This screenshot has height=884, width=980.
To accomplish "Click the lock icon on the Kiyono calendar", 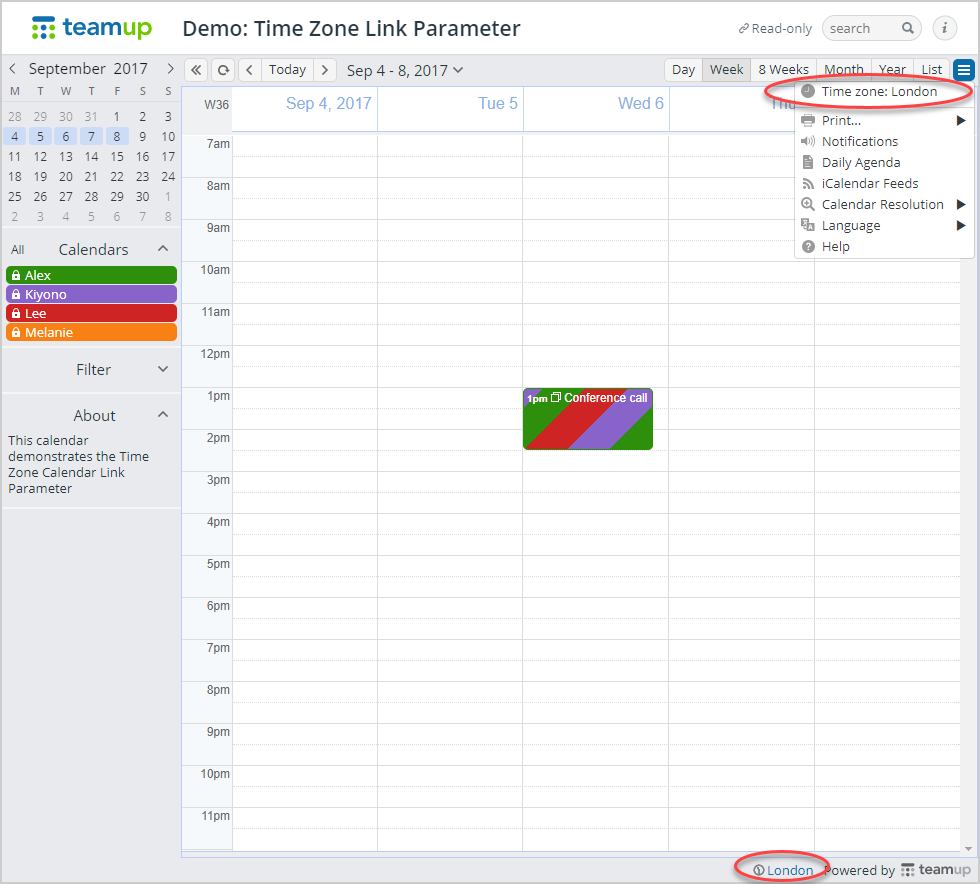I will pyautogui.click(x=16, y=294).
